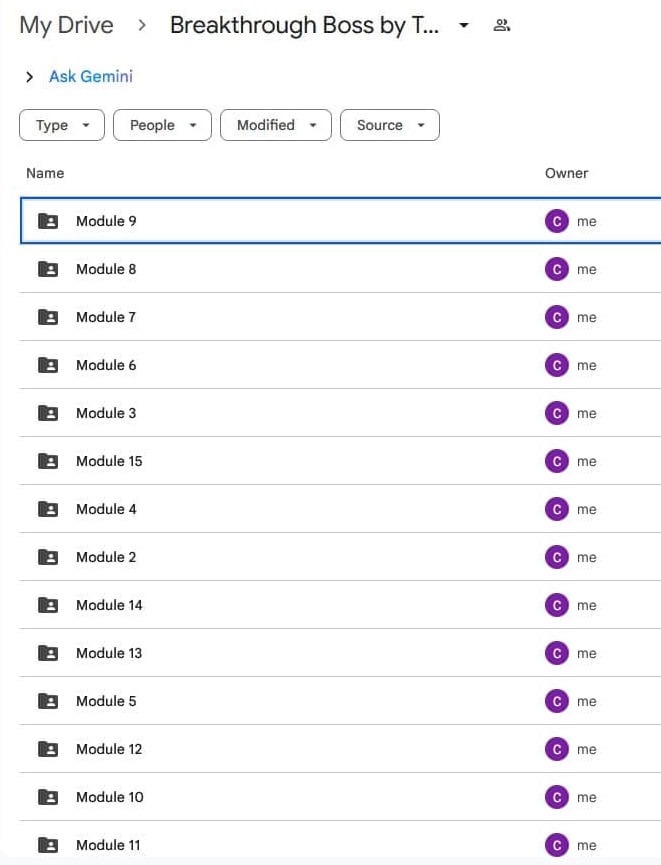Select the Module 7 folder row
This screenshot has width=661, height=865.
(300, 317)
